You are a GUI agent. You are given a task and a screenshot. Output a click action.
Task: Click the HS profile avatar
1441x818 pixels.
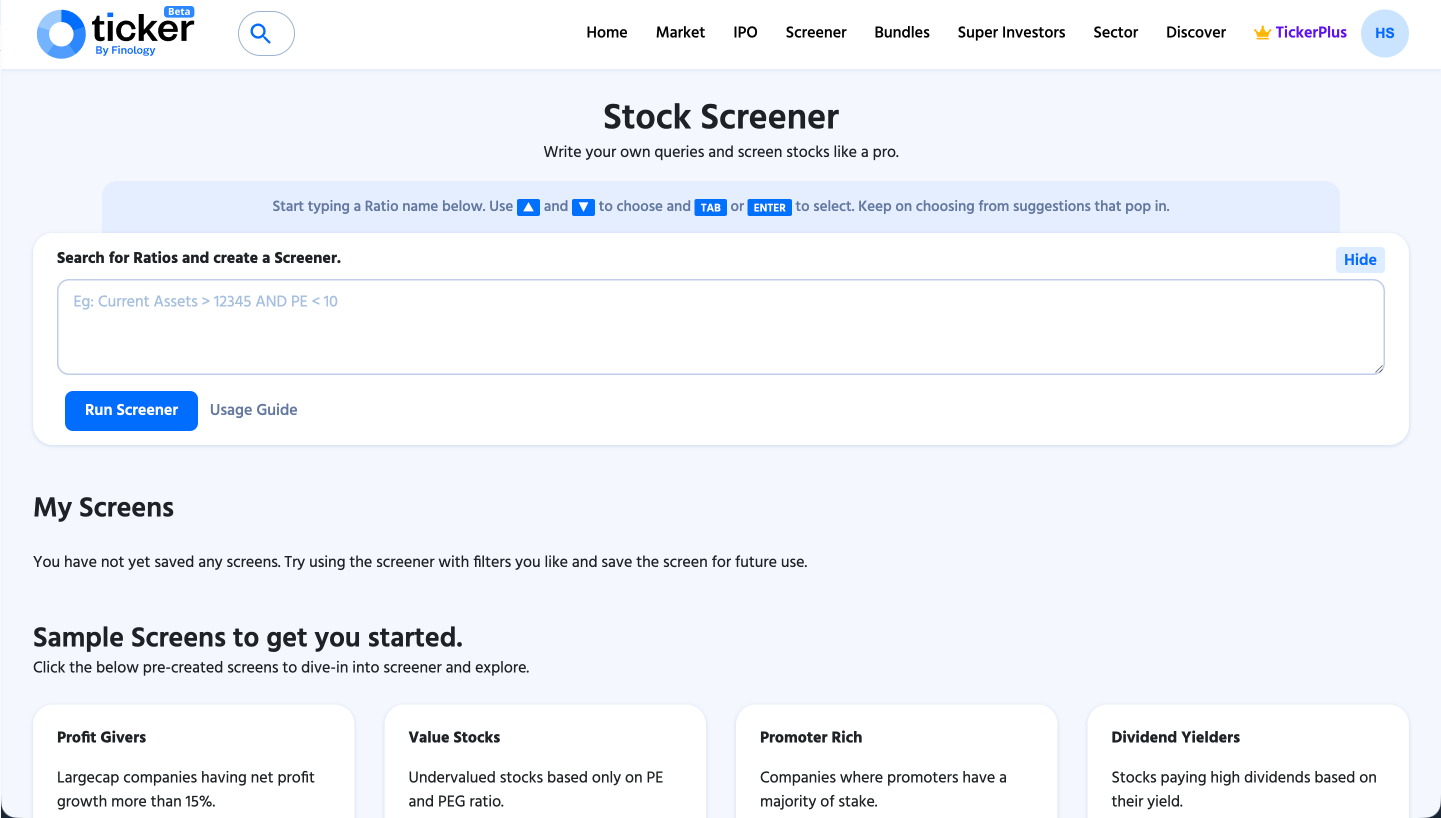click(x=1384, y=33)
